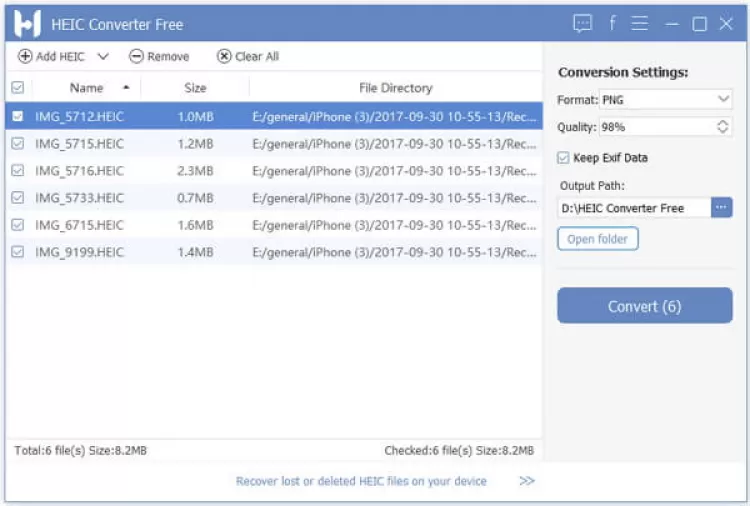
Task: Uncheck the IMG_5715.HEIC checkbox
Action: 17,144
